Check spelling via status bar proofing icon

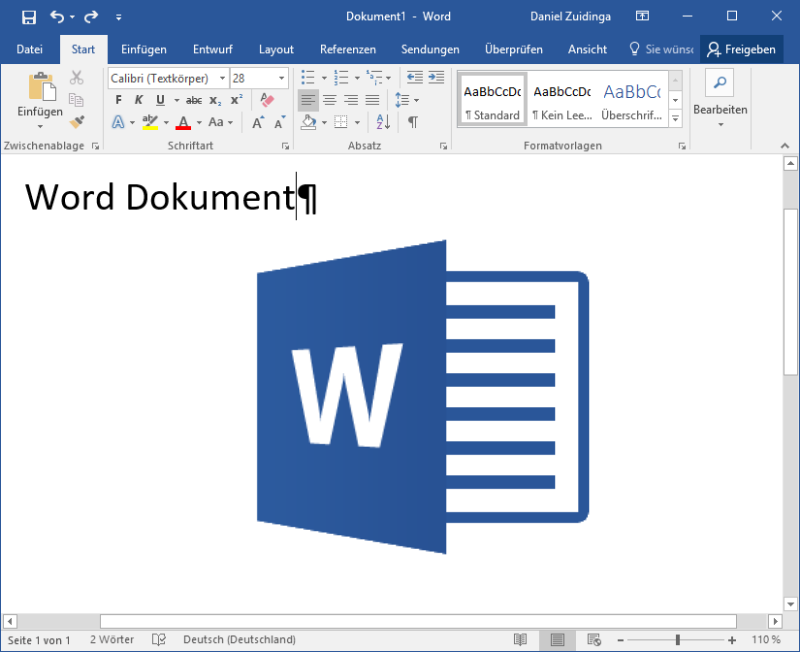tap(159, 639)
